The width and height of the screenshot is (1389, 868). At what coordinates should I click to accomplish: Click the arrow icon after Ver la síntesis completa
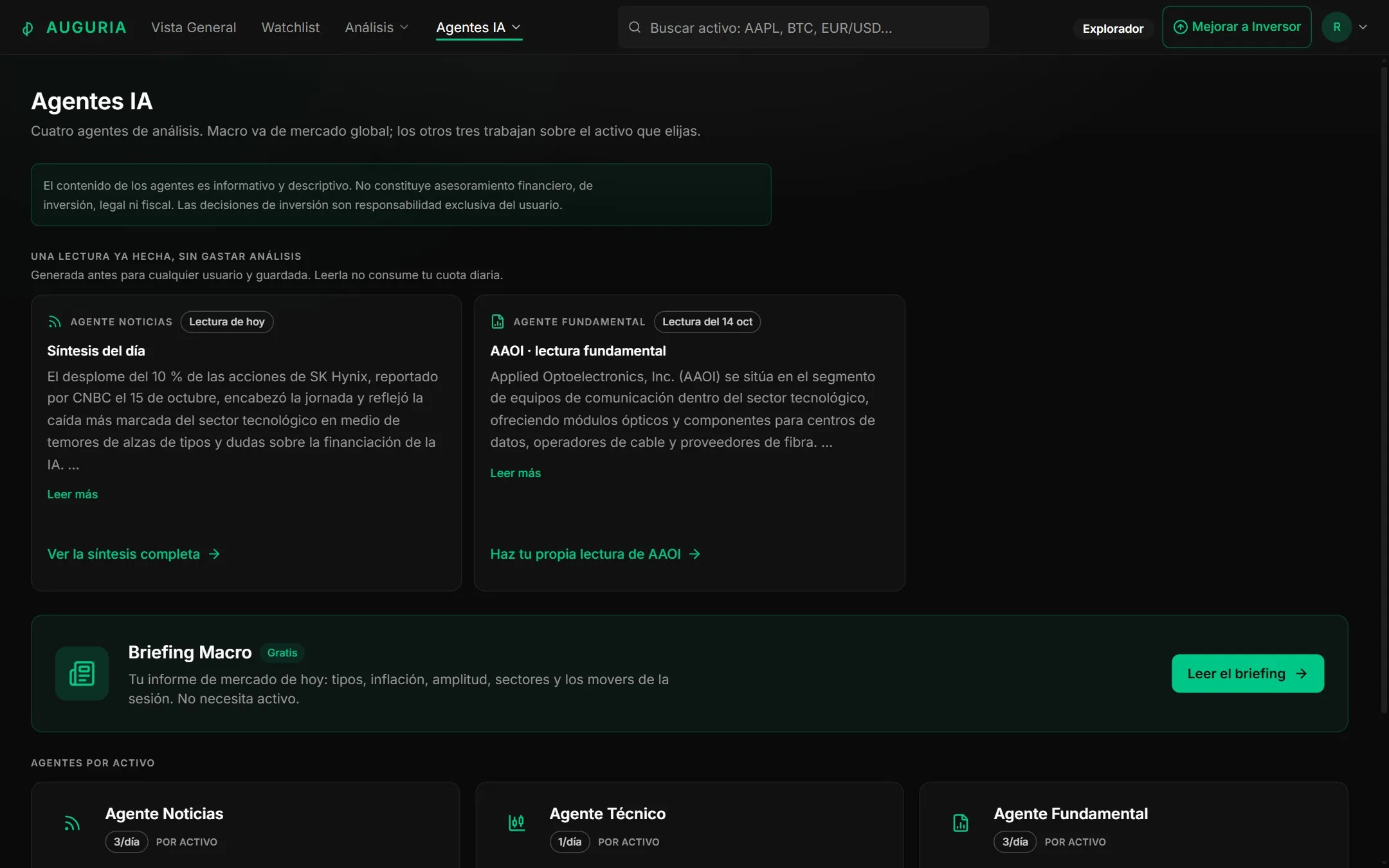point(214,554)
